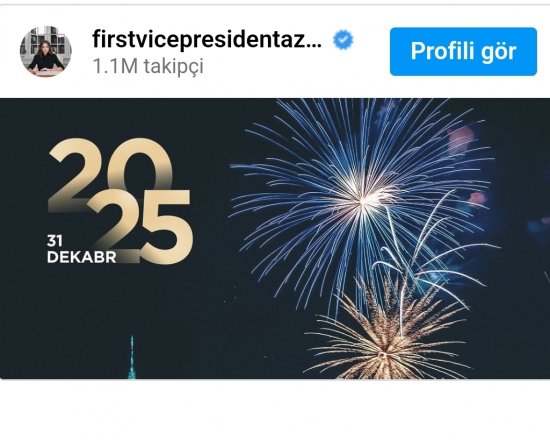Click the 31 DEKABR date text

pos(81,249)
